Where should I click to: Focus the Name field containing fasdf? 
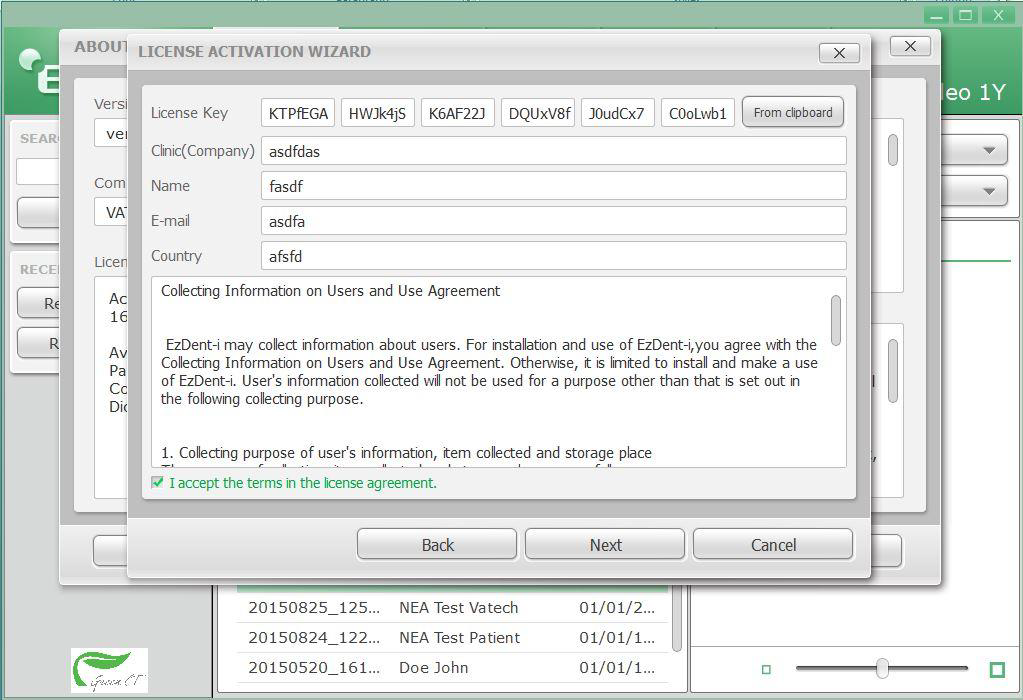click(554, 186)
